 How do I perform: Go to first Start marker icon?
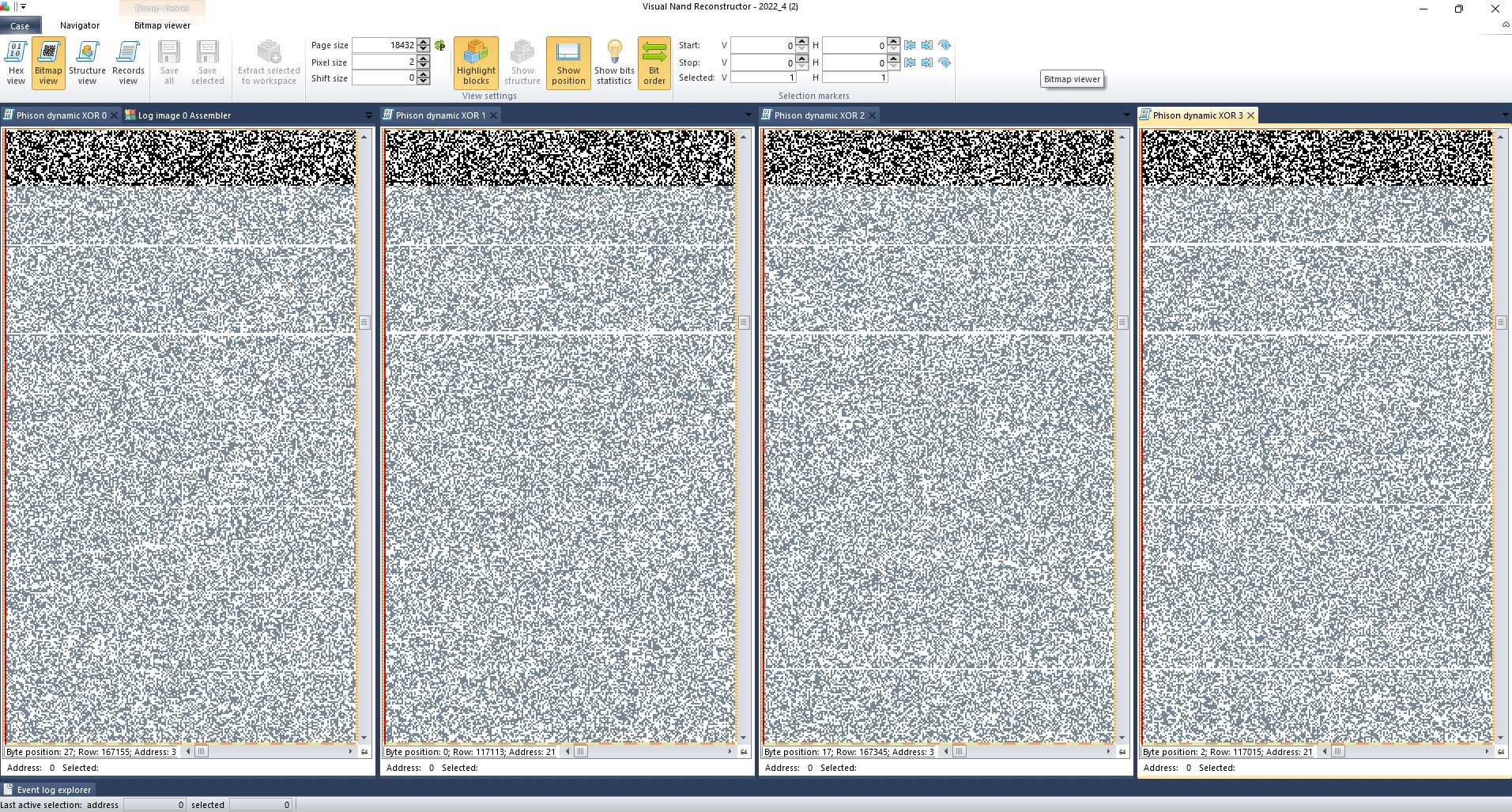910,45
